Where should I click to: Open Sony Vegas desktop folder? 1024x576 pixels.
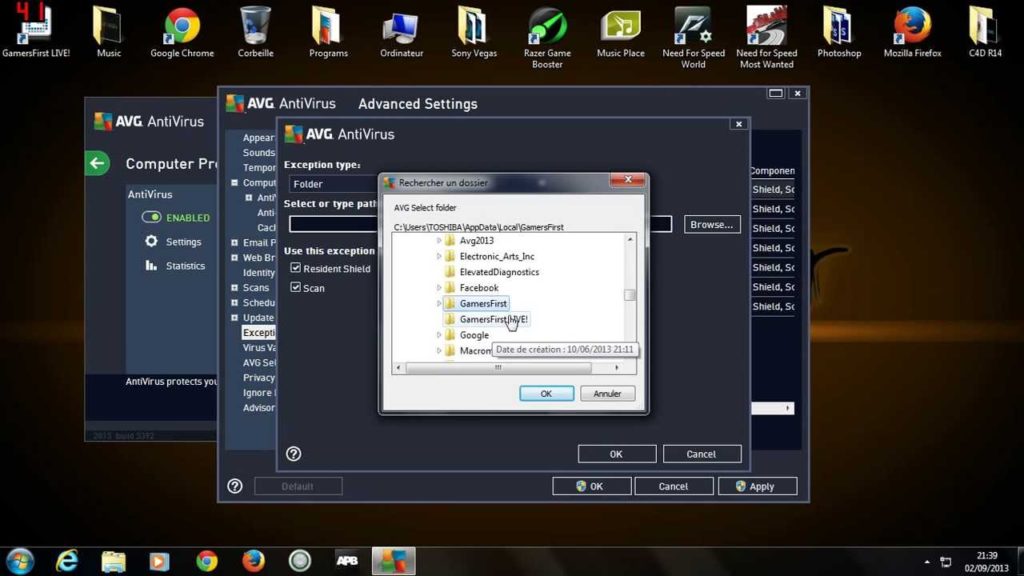click(x=474, y=31)
